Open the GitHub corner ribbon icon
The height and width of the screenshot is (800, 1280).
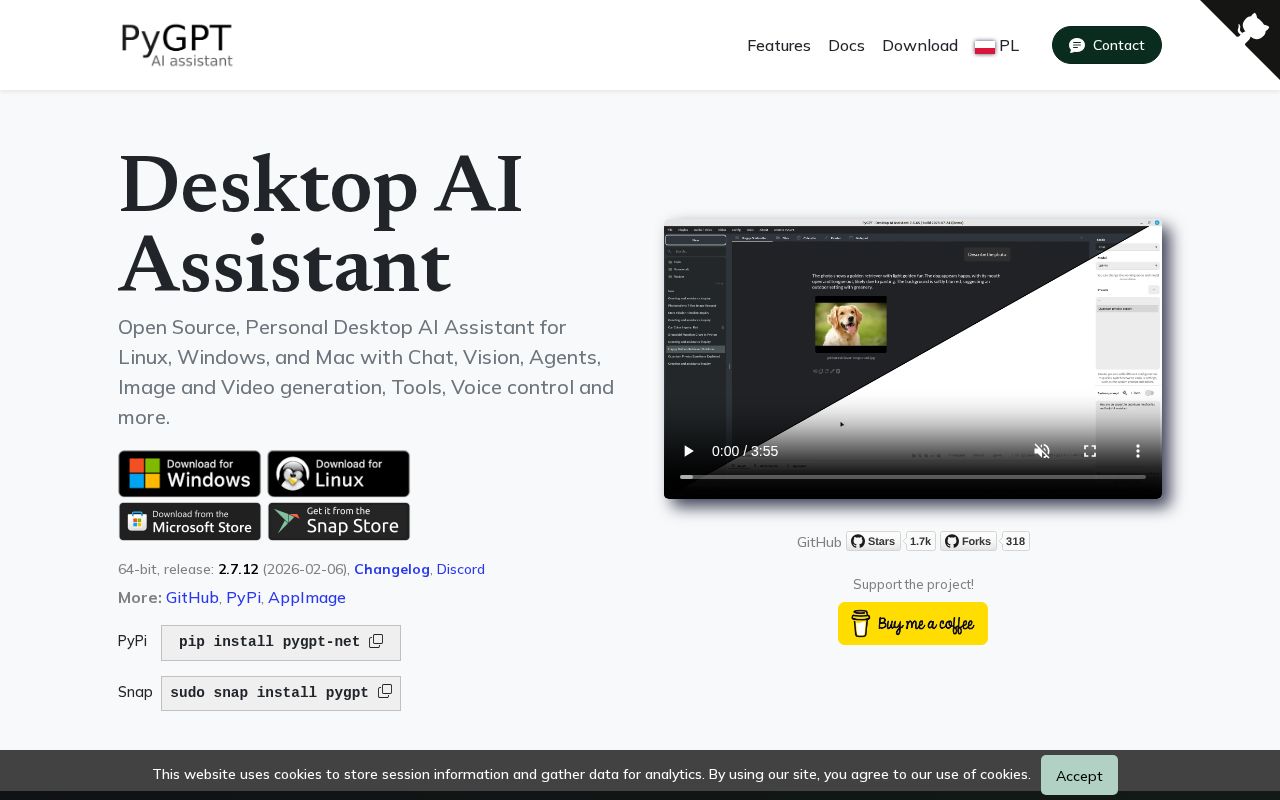(x=1251, y=27)
